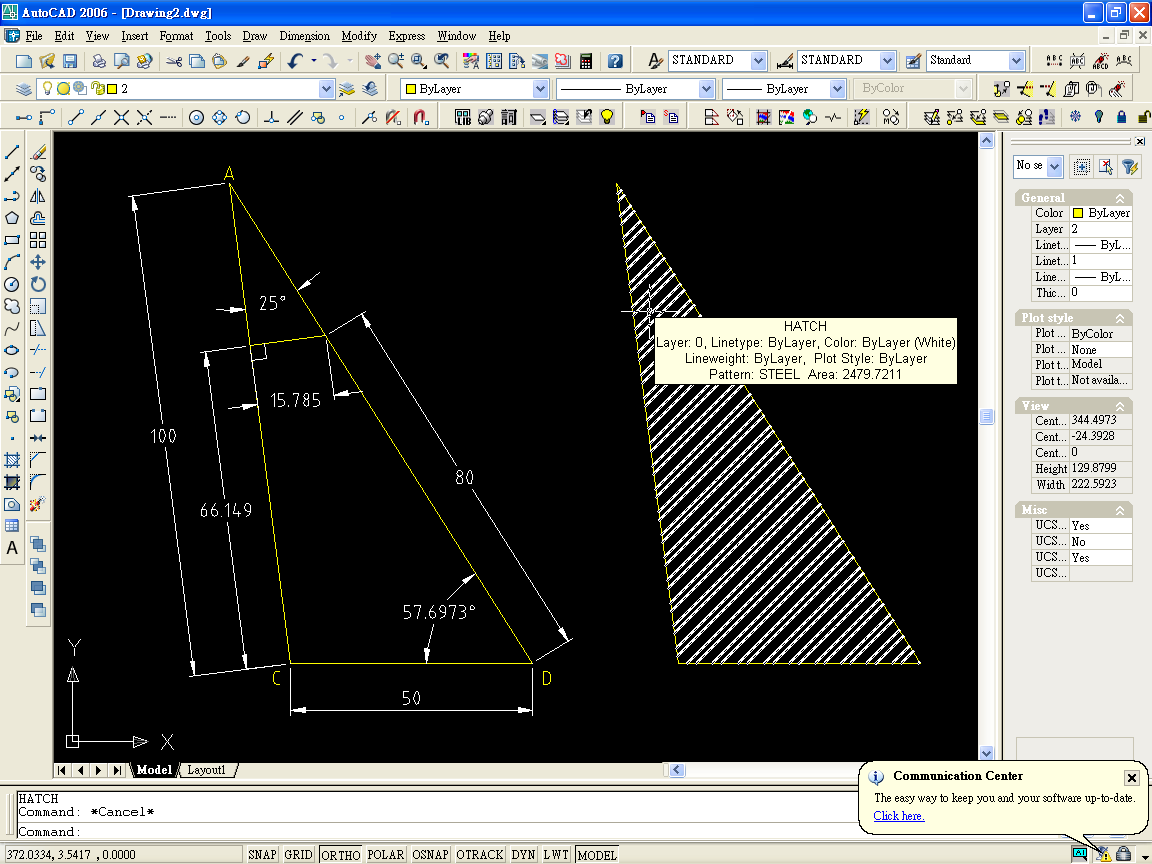Viewport: 1152px width, 864px height.
Task: Close the Properties palette
Action: click(x=1140, y=141)
